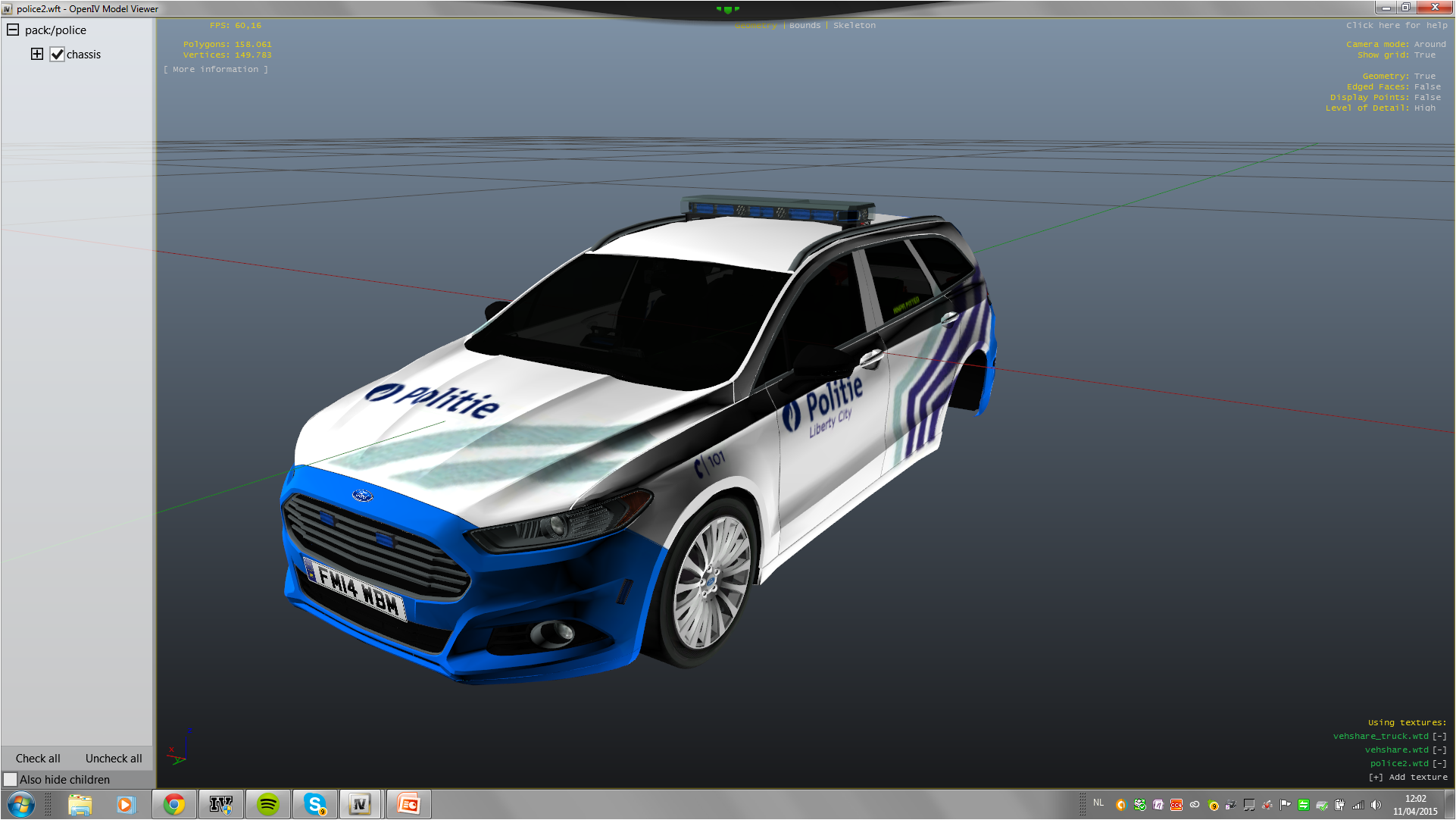Image resolution: width=1456 pixels, height=820 pixels.
Task: Open Click here for help
Action: (x=1396, y=25)
